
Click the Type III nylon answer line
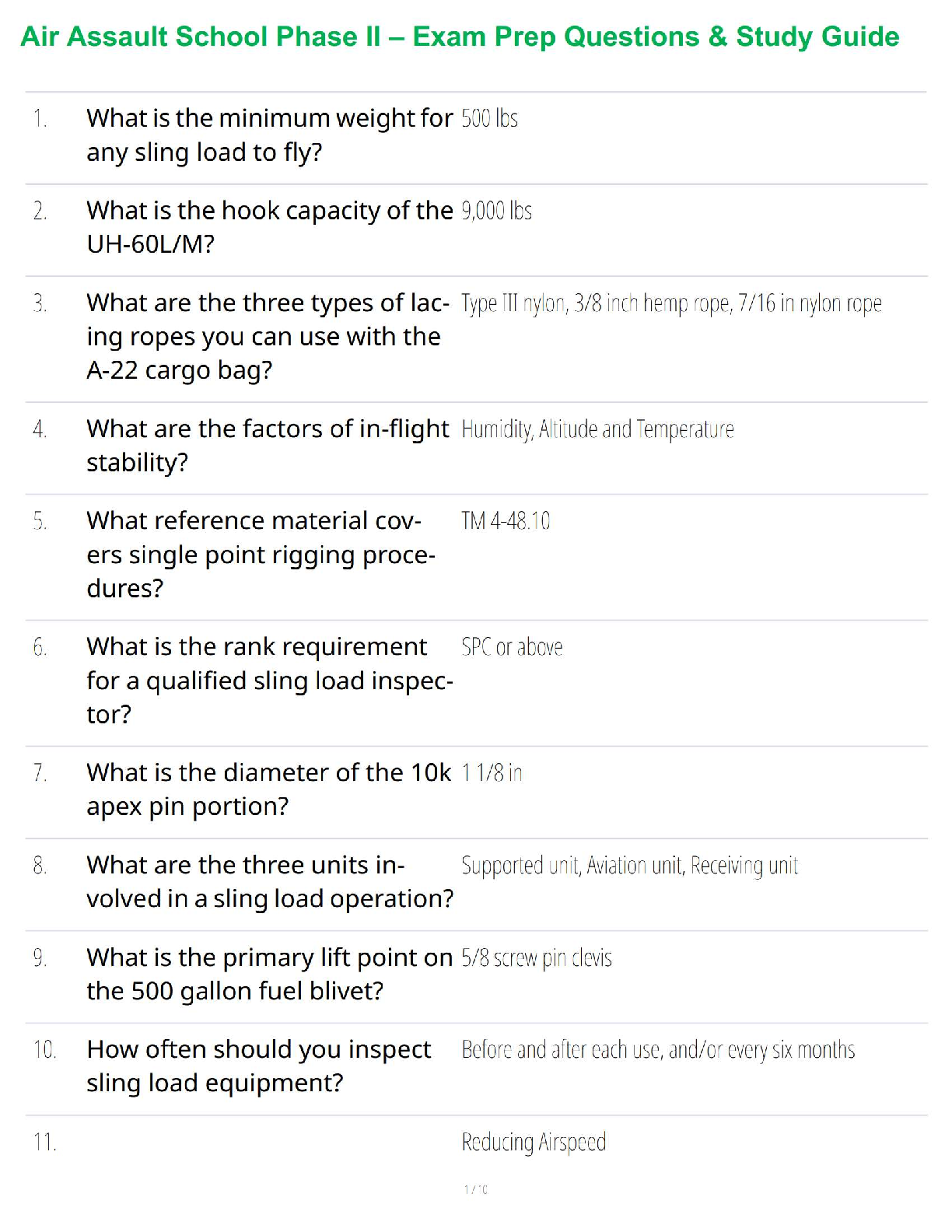670,303
